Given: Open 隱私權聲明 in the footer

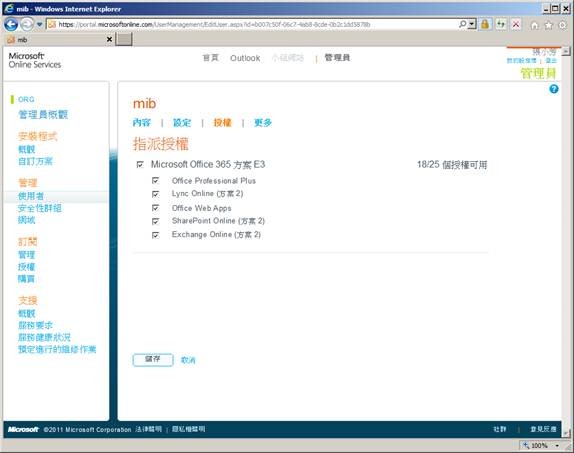Looking at the screenshot, I should tap(188, 429).
